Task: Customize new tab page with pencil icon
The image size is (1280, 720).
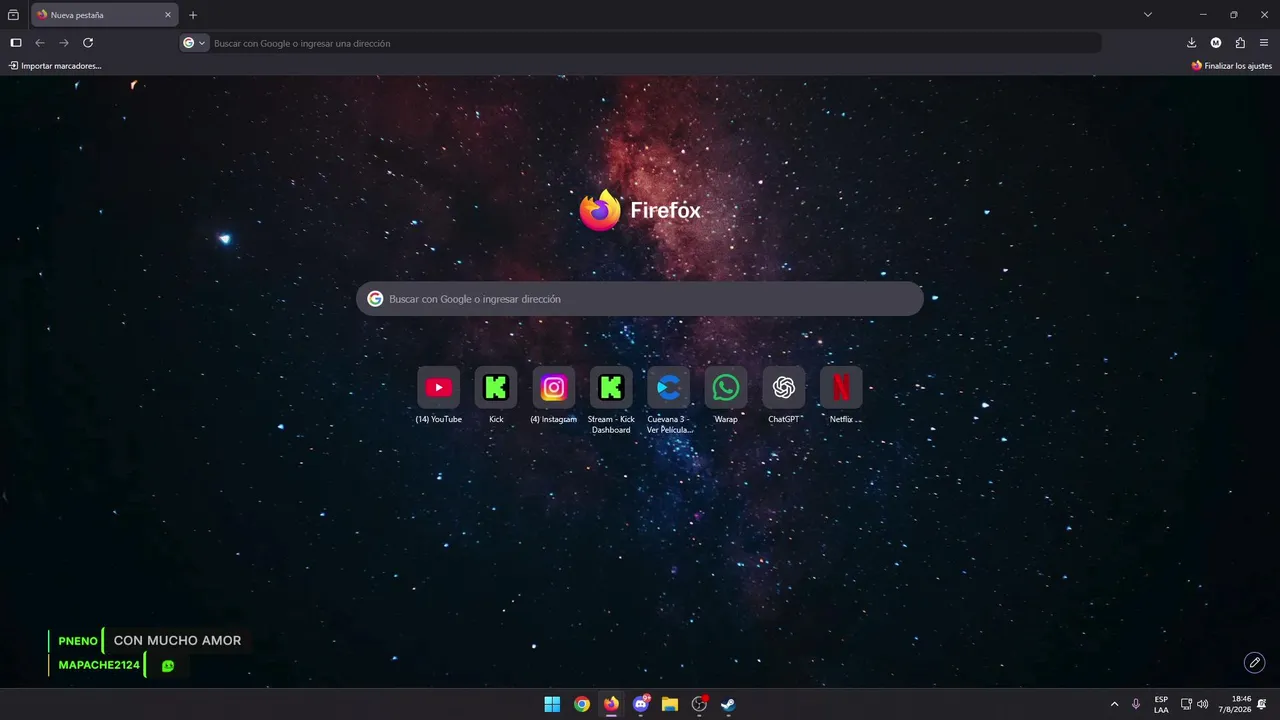Action: click(x=1254, y=662)
